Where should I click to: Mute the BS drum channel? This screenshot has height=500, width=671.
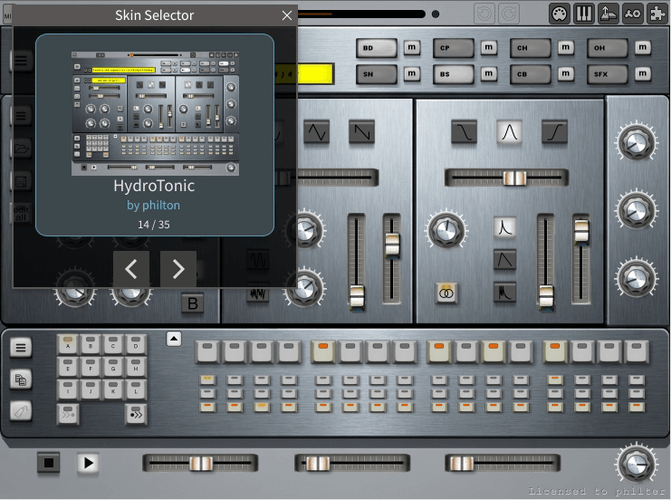pos(489,74)
